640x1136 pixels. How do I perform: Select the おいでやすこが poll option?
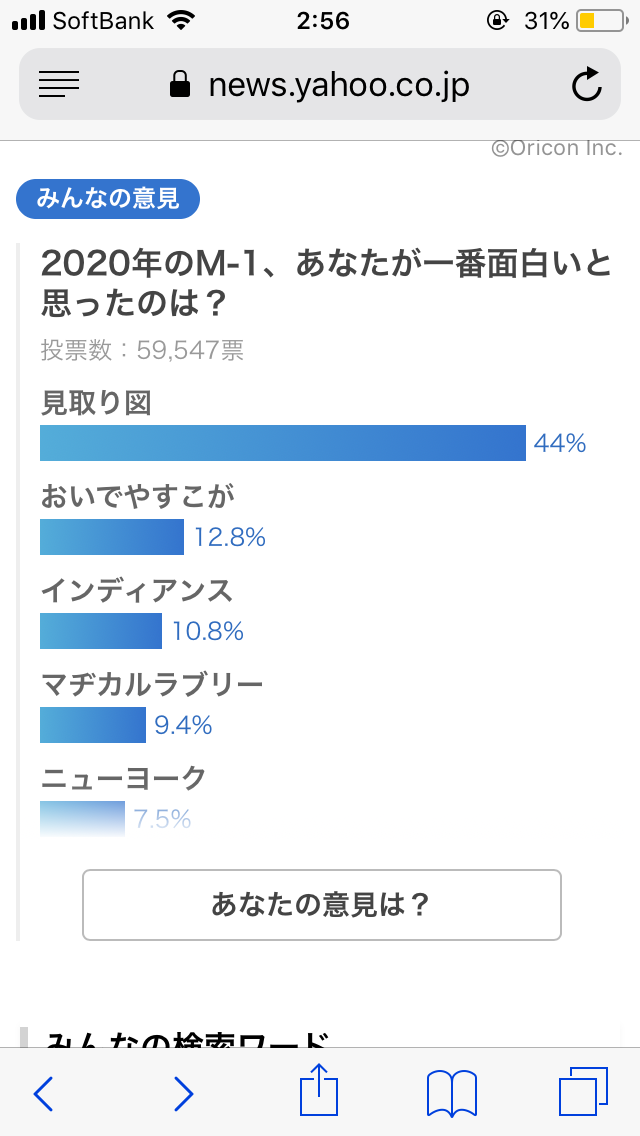(x=138, y=498)
